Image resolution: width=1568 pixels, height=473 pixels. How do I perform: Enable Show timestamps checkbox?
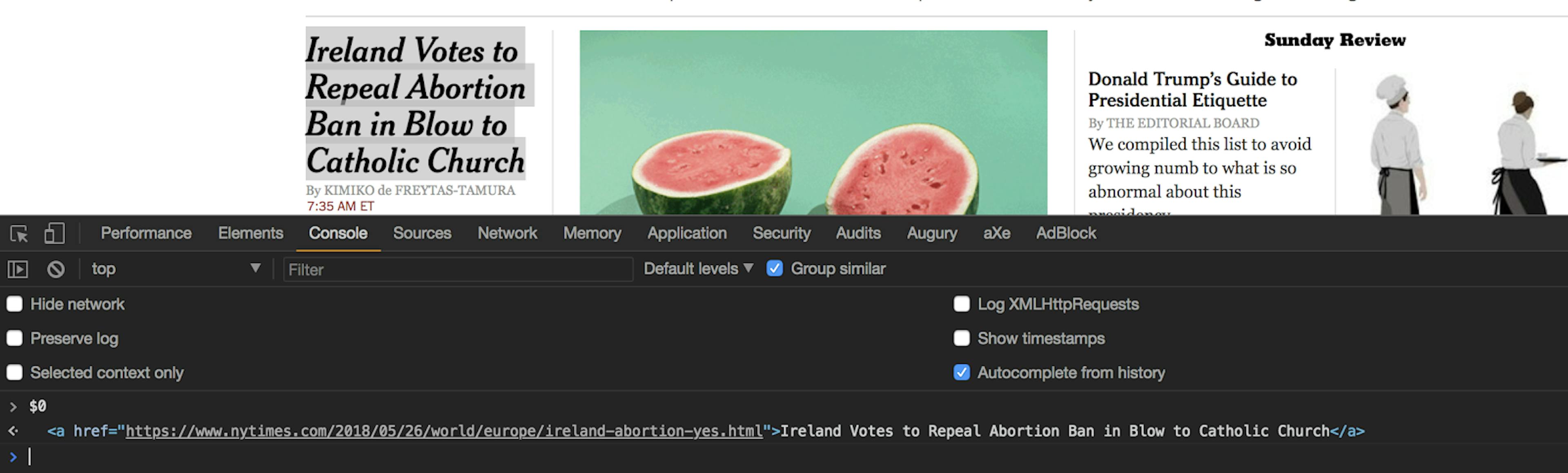[x=962, y=338]
